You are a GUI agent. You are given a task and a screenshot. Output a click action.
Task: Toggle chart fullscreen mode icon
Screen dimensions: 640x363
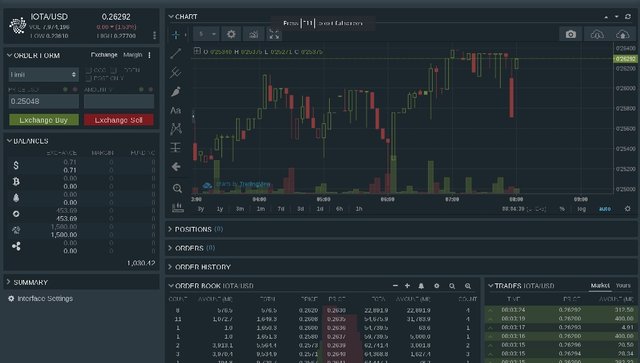(274, 34)
